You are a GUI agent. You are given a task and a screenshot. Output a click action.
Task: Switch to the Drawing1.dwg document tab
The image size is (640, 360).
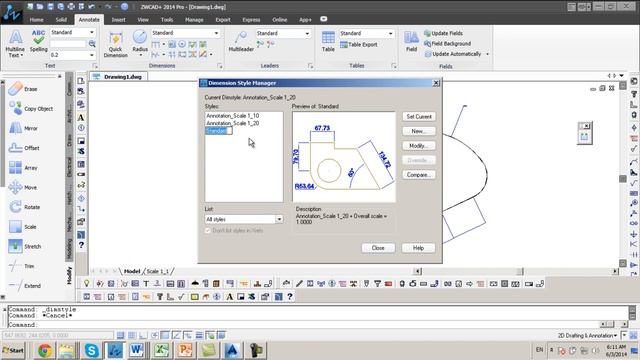pos(119,77)
